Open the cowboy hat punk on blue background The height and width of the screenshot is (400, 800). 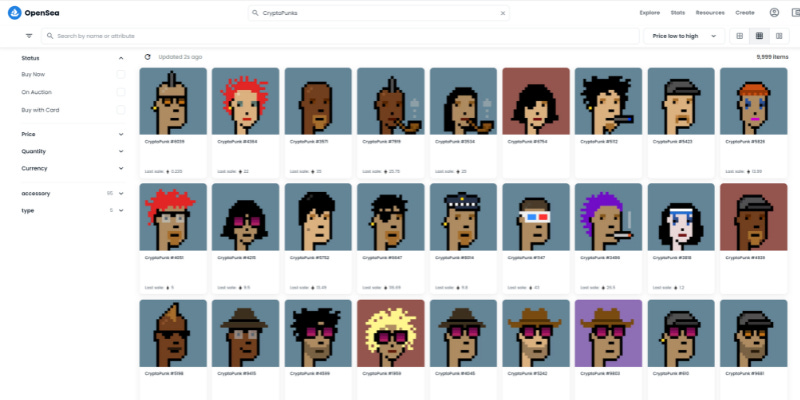[536, 333]
